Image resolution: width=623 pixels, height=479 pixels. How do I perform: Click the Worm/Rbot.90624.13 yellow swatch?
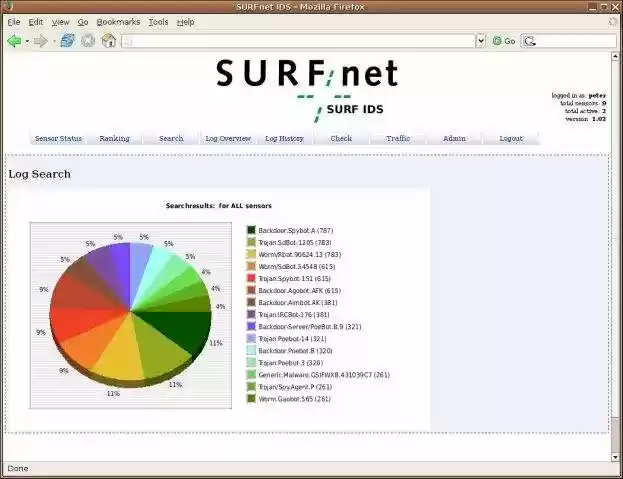point(251,254)
